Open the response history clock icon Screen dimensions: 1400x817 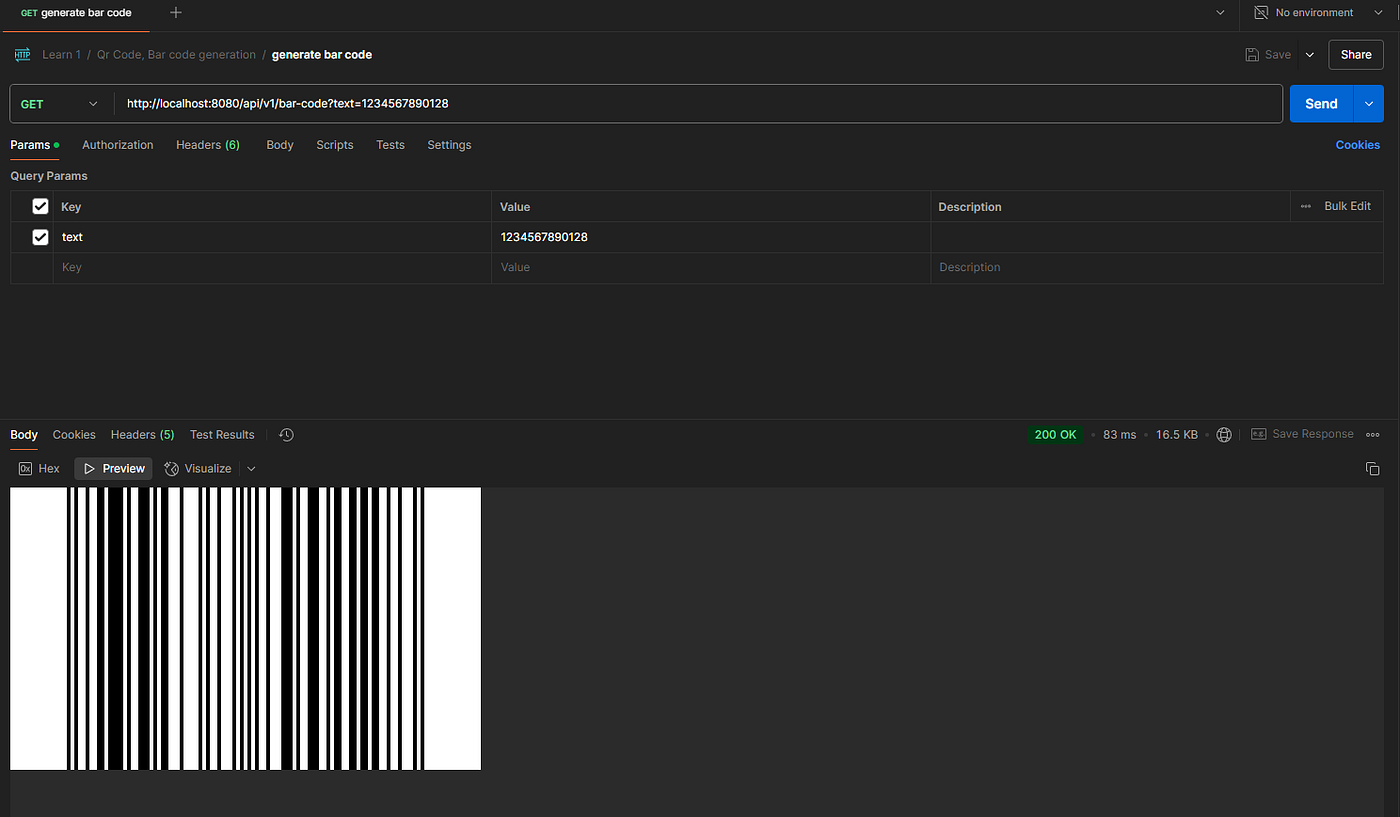286,435
